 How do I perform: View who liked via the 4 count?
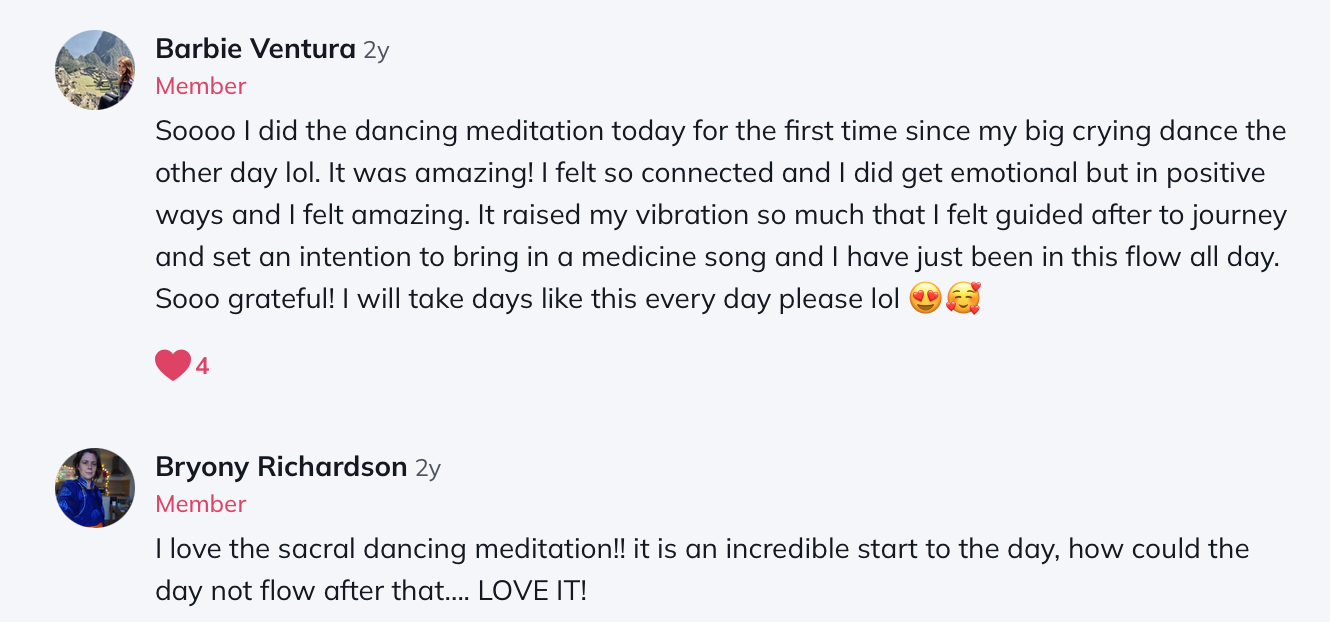pos(202,366)
